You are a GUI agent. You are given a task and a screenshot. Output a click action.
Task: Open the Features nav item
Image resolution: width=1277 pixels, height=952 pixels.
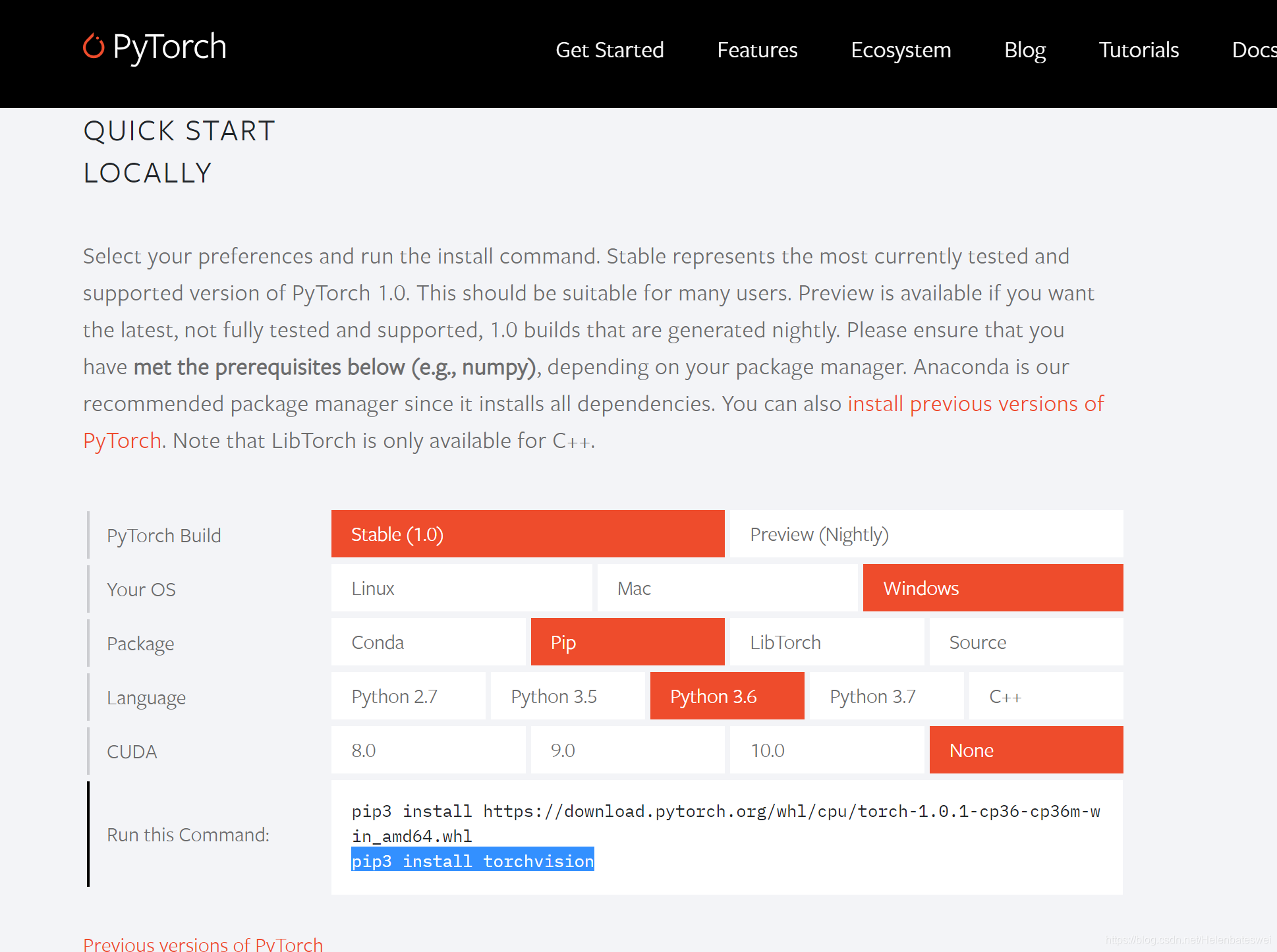[757, 50]
